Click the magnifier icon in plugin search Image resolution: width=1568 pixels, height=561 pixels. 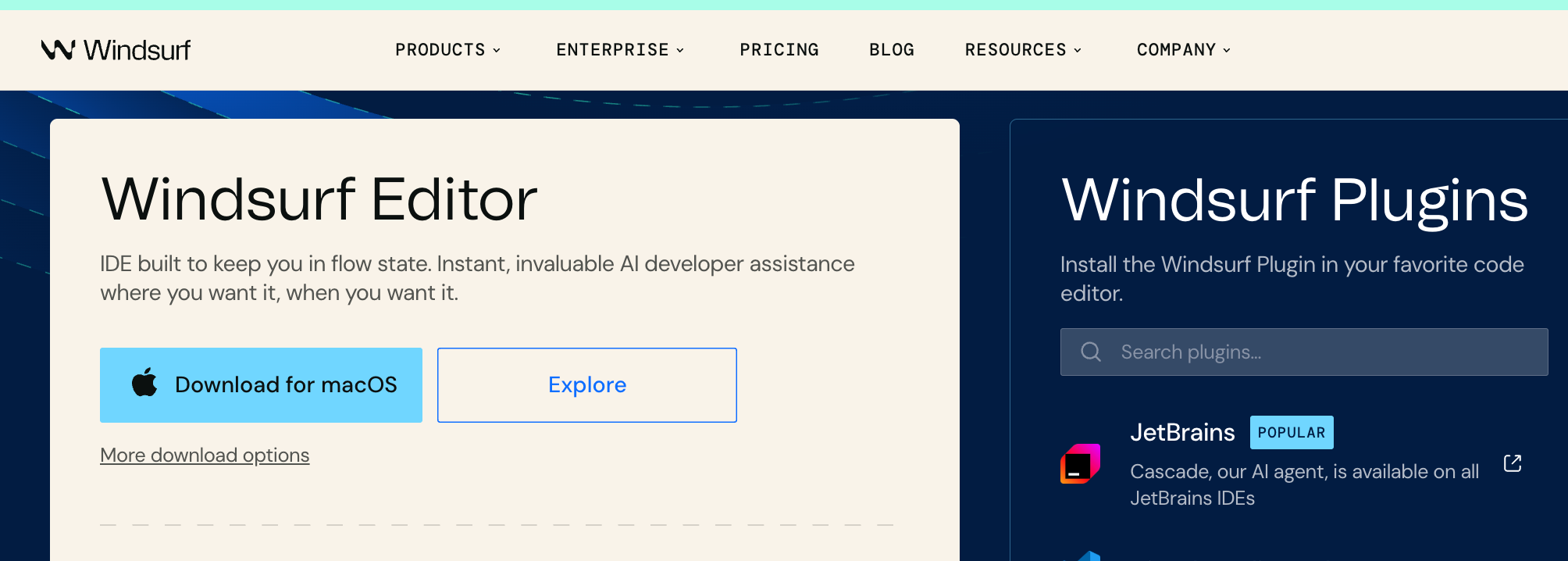(x=1091, y=352)
